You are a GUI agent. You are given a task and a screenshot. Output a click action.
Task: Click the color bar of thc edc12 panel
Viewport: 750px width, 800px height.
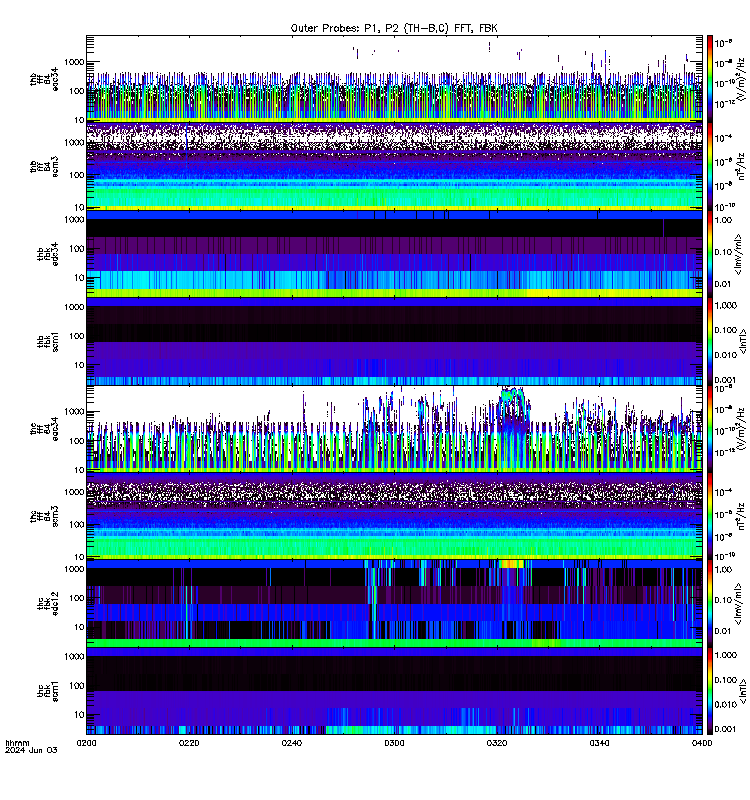[710, 604]
